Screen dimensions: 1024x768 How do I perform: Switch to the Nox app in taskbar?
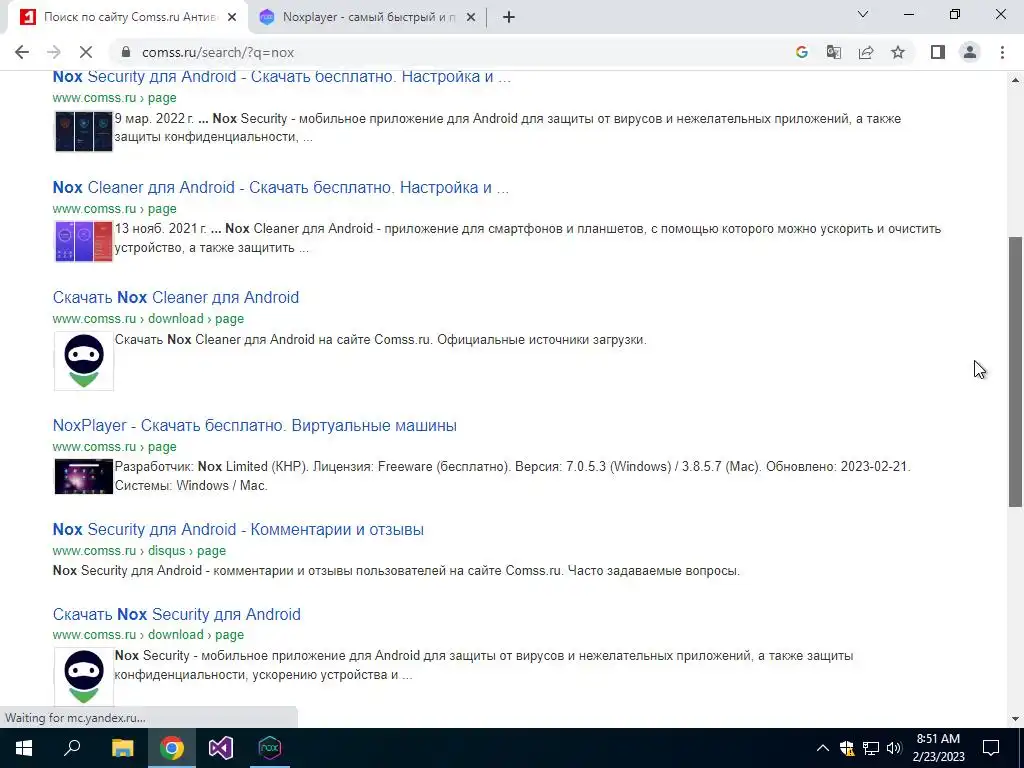point(270,748)
